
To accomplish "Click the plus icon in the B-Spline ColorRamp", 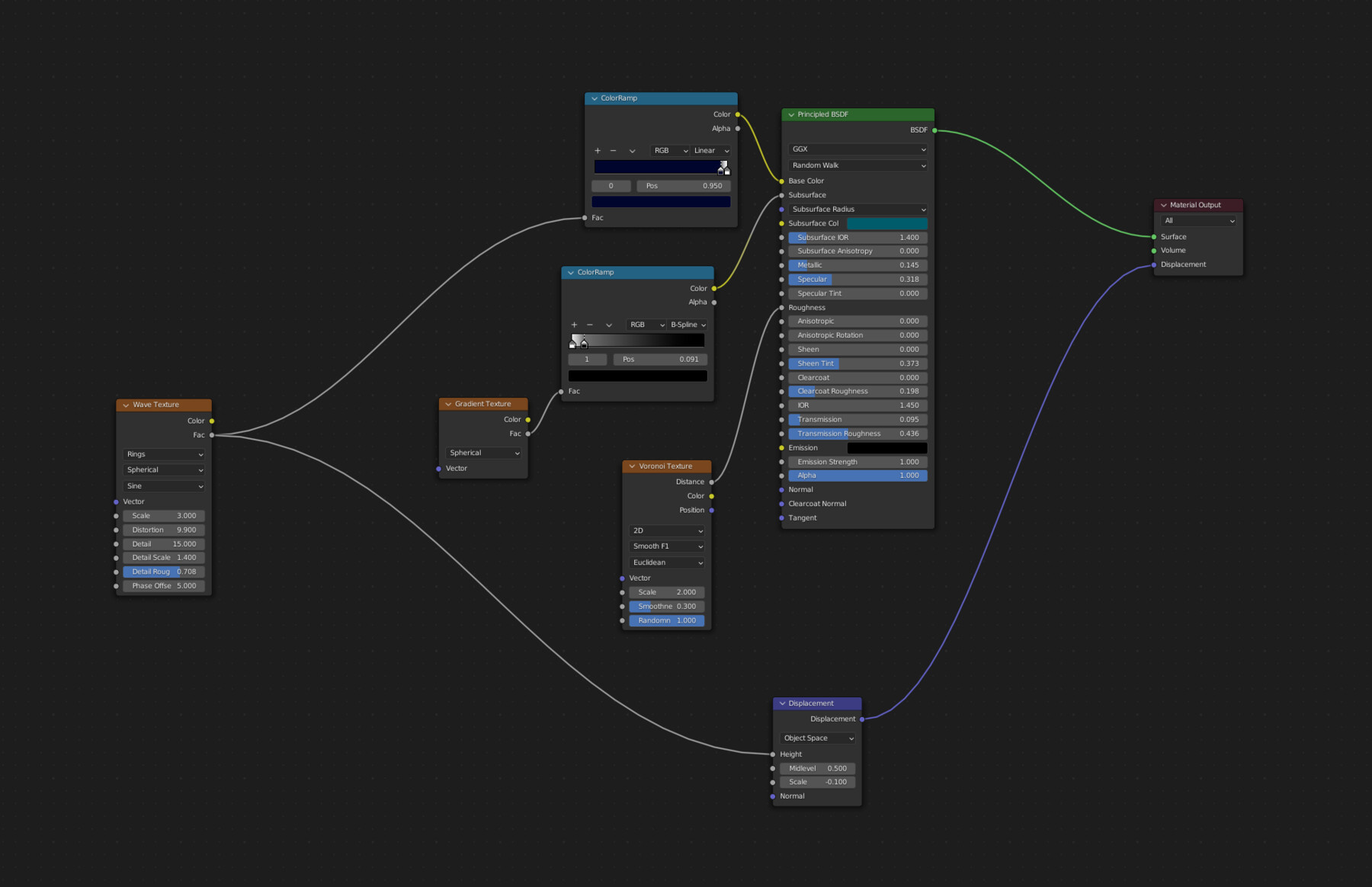I will click(x=574, y=325).
